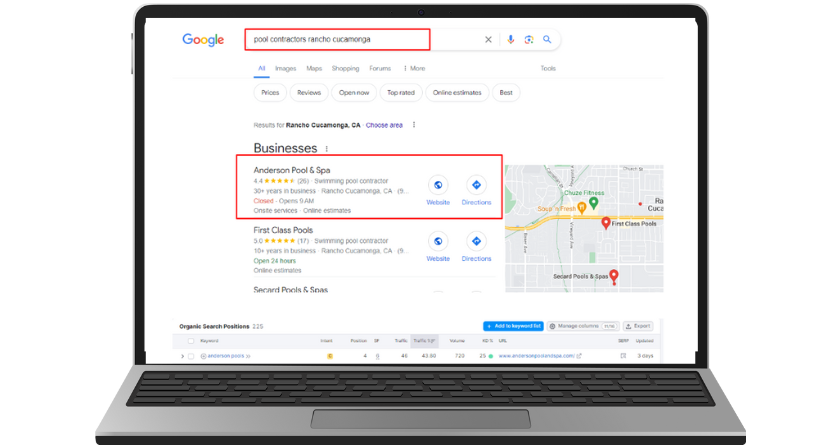Open the More dropdown in search tabs

coord(415,68)
